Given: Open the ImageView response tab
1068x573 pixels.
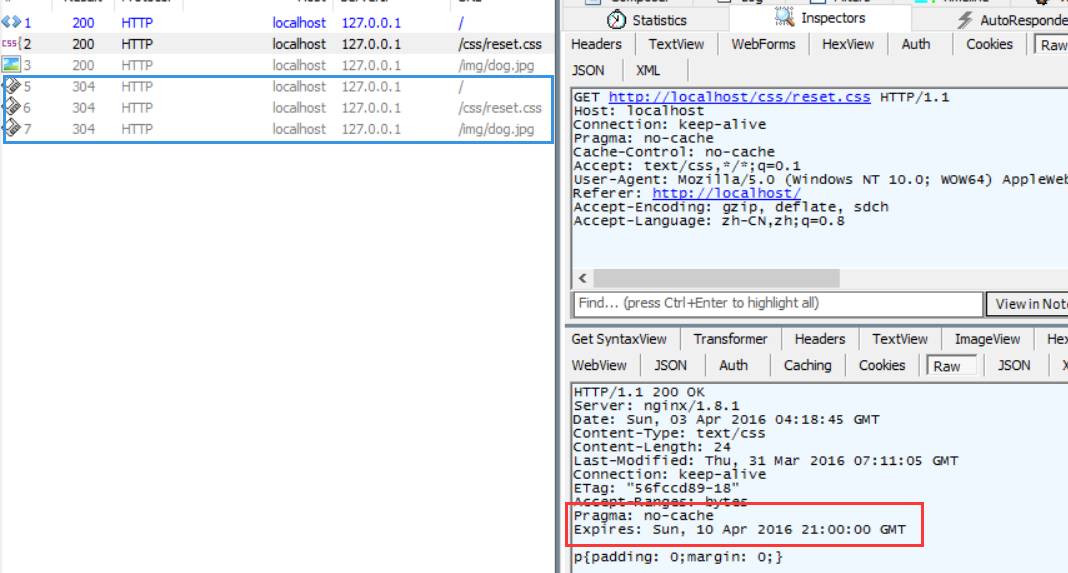Looking at the screenshot, I should (987, 339).
